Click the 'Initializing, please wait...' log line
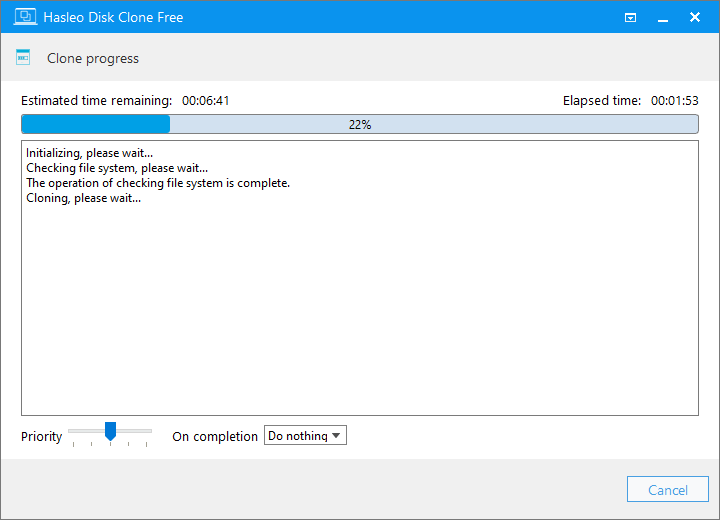This screenshot has height=520, width=720. click(90, 153)
